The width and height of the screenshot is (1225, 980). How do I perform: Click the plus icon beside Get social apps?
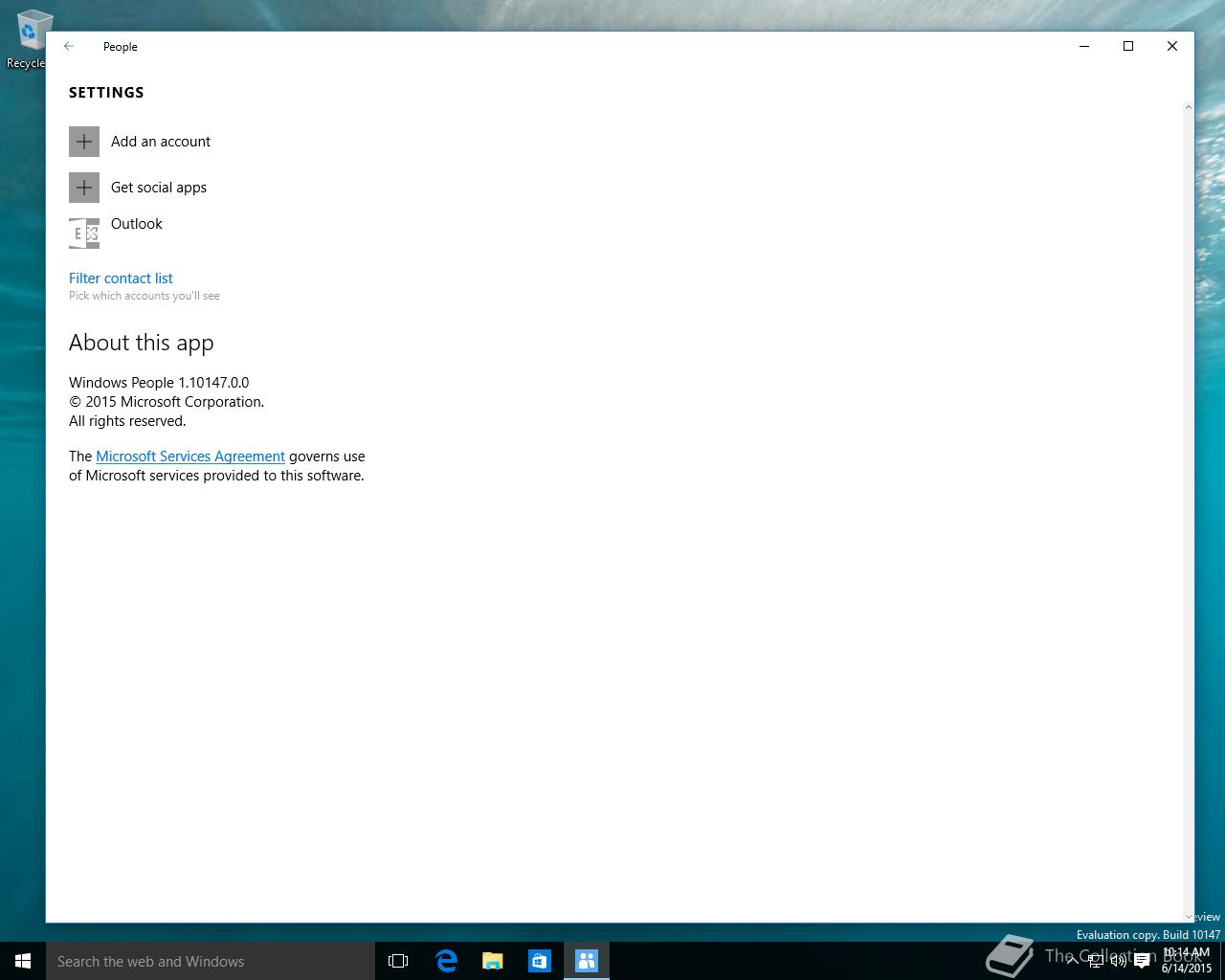coord(84,188)
